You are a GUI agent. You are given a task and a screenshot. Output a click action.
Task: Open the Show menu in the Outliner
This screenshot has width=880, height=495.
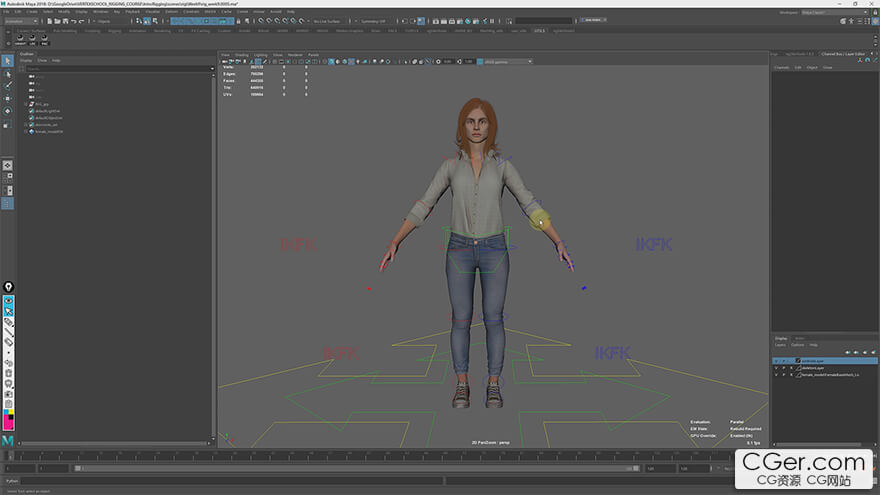coord(42,60)
